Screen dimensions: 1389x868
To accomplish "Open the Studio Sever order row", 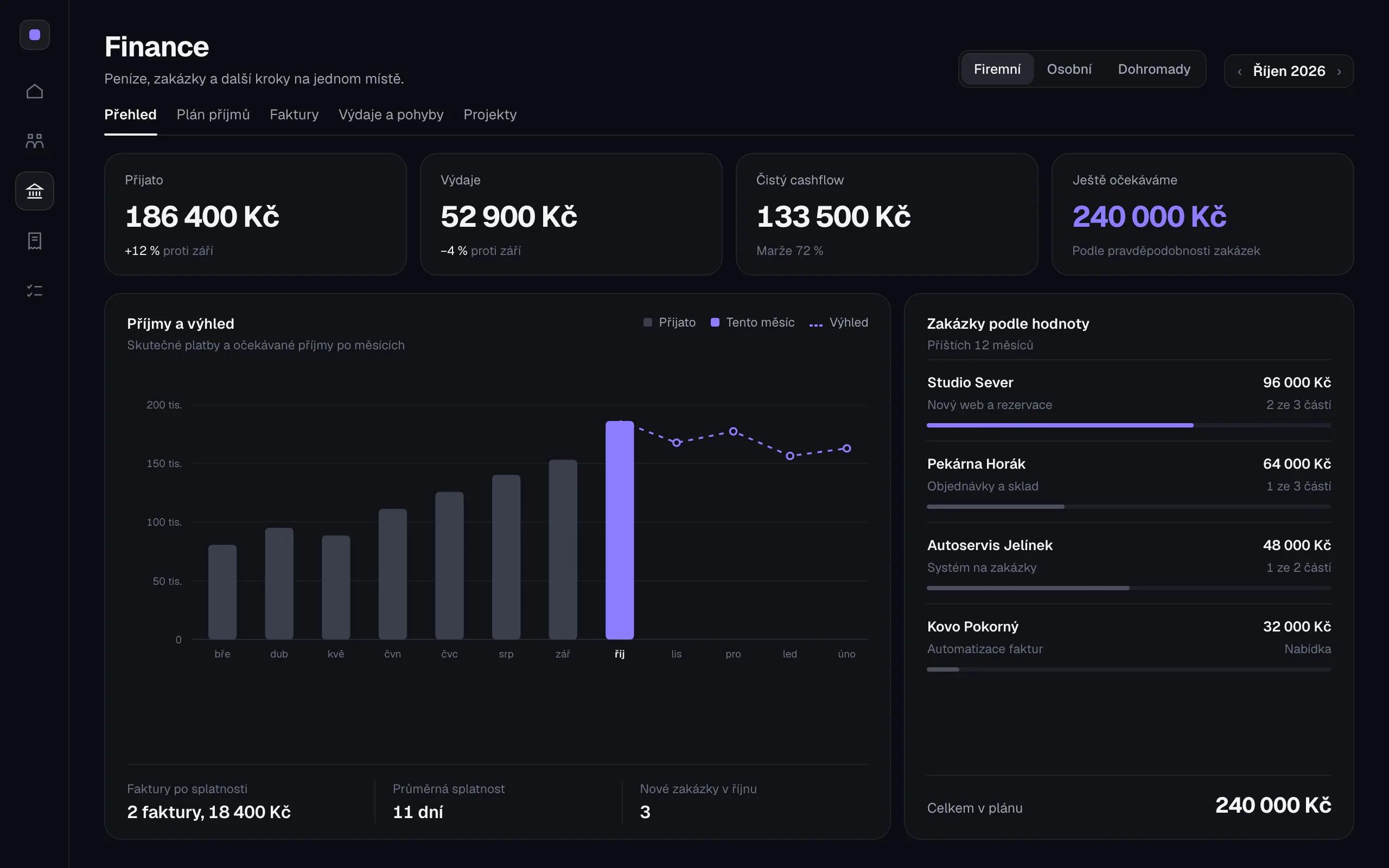I will click(x=1129, y=400).
